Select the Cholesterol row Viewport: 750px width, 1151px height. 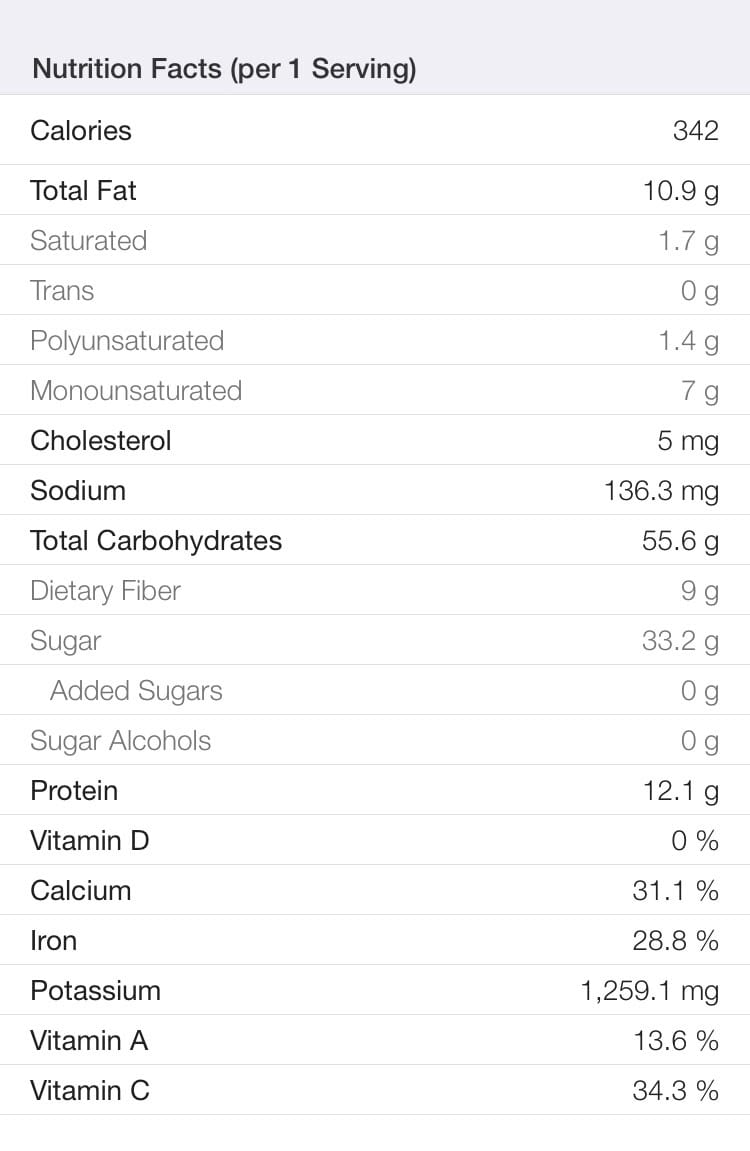(375, 440)
